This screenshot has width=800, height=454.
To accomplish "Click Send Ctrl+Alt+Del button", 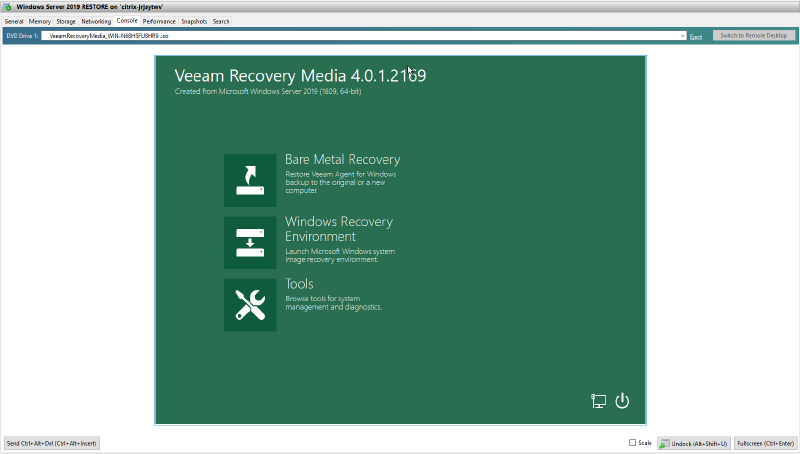I will [52, 443].
